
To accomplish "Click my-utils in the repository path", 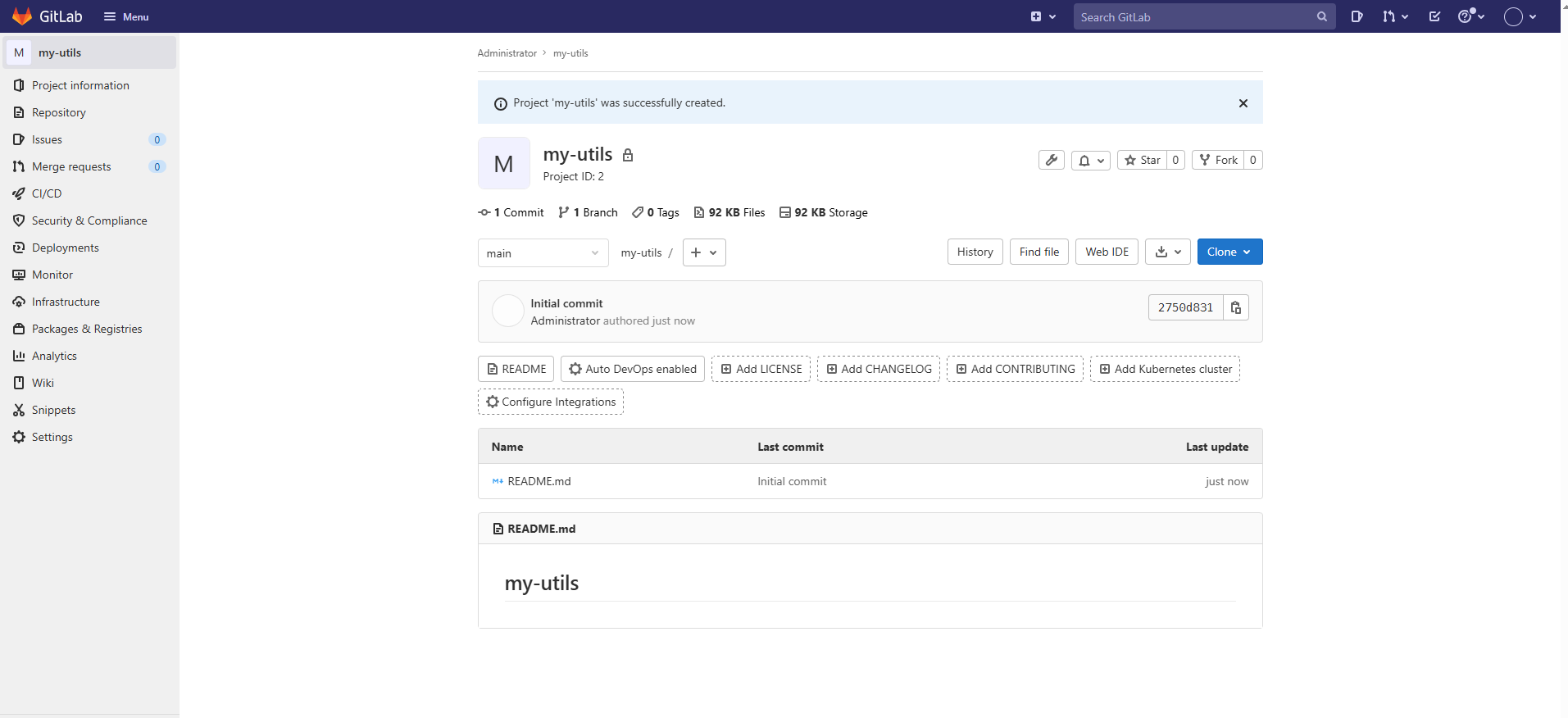I will click(x=641, y=252).
